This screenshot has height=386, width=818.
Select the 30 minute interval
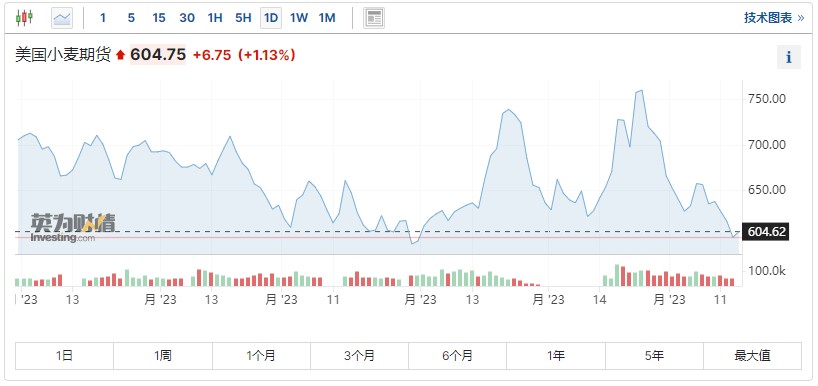pos(187,18)
